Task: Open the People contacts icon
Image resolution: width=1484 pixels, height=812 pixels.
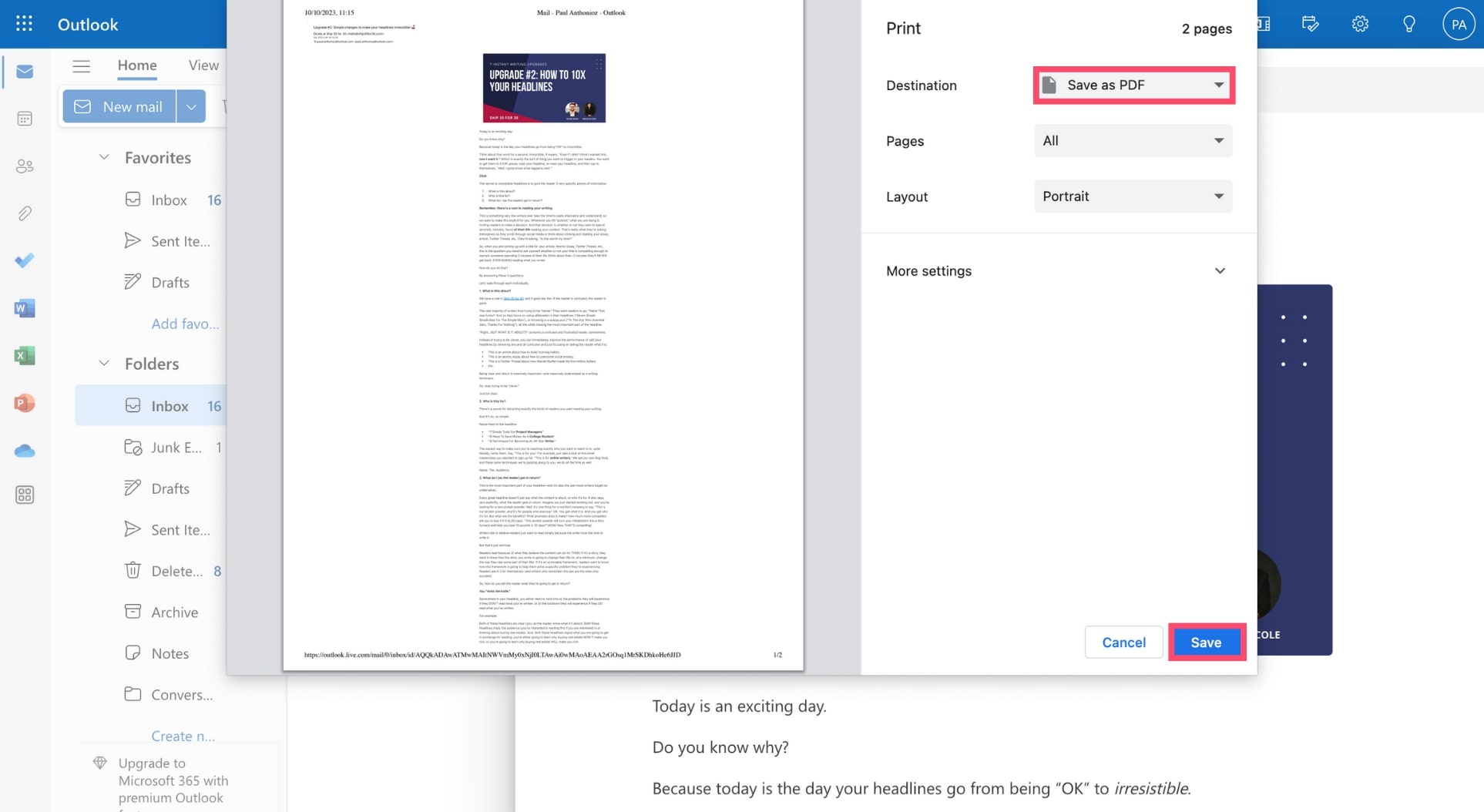Action: [x=25, y=166]
